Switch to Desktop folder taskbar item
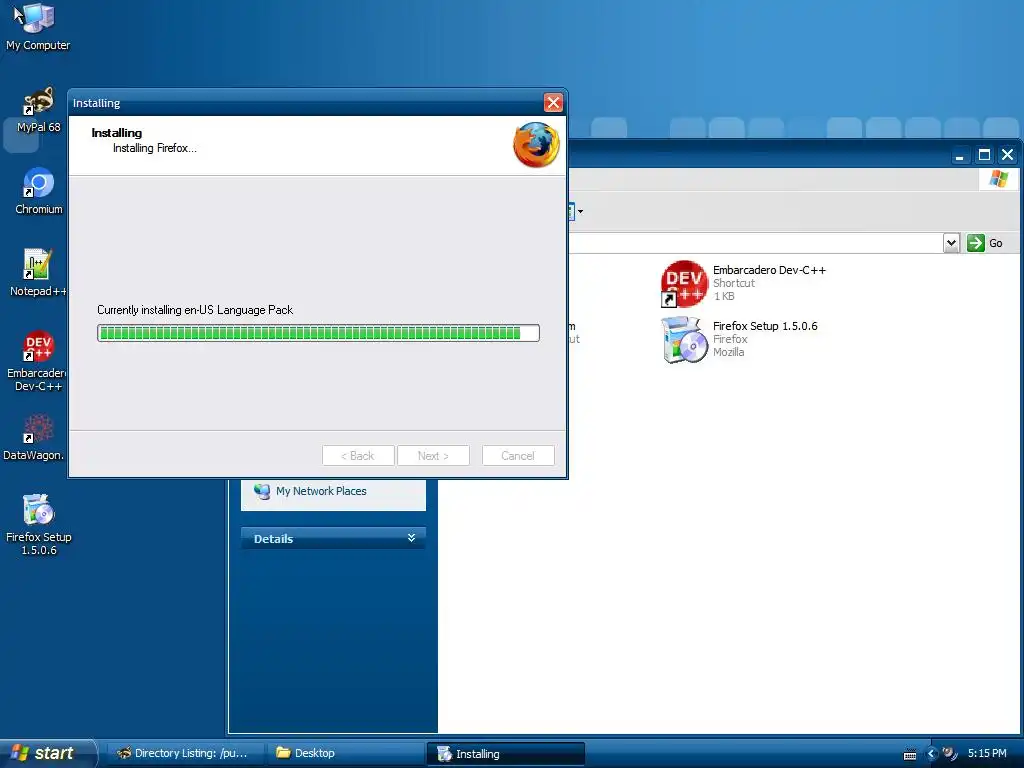Image resolution: width=1024 pixels, height=768 pixels. (346, 754)
